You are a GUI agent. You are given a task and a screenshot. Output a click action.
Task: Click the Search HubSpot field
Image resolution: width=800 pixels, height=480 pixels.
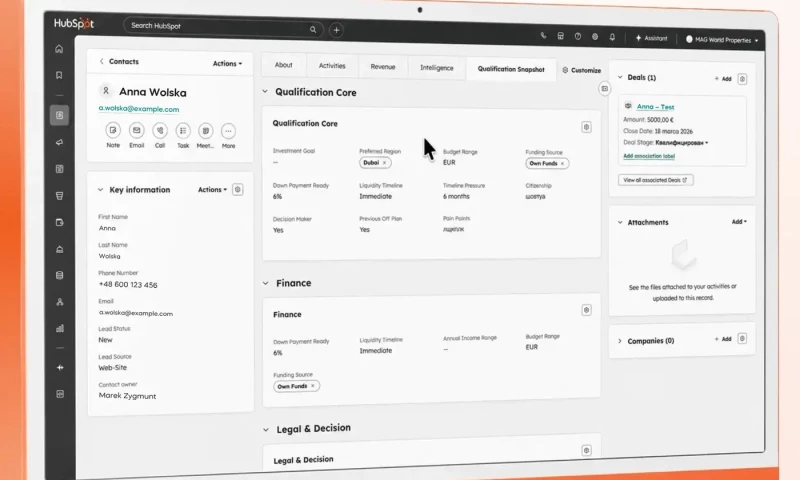click(223, 28)
